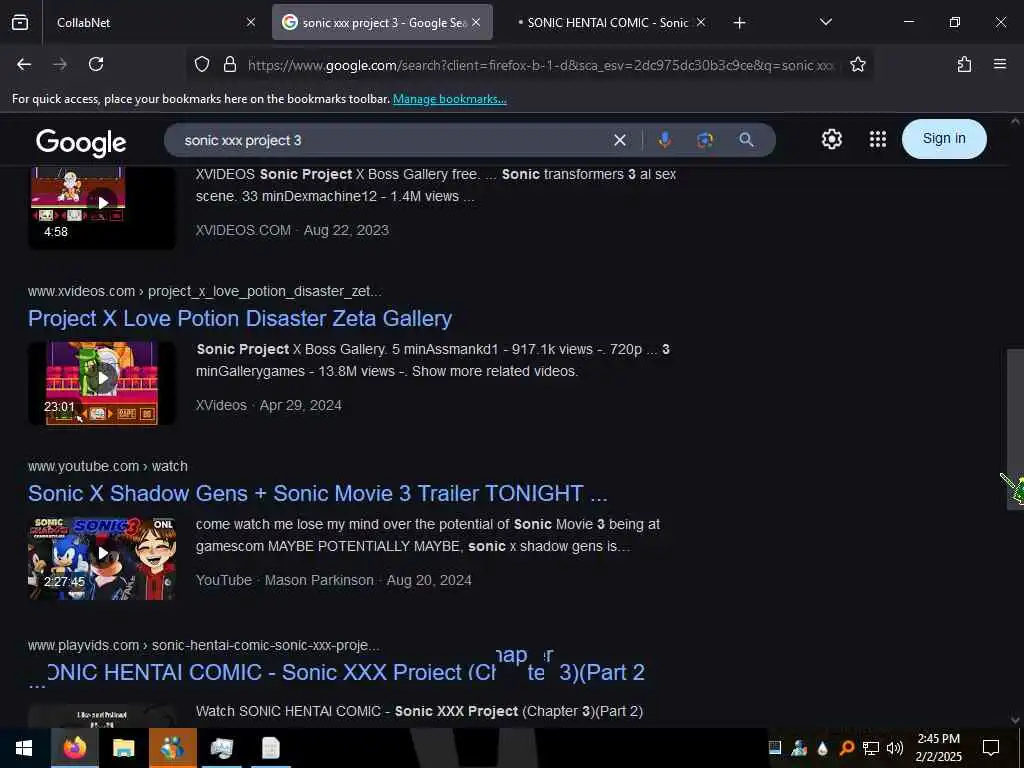Click the www.youtube.com › watch breadcrumb

[108, 466]
